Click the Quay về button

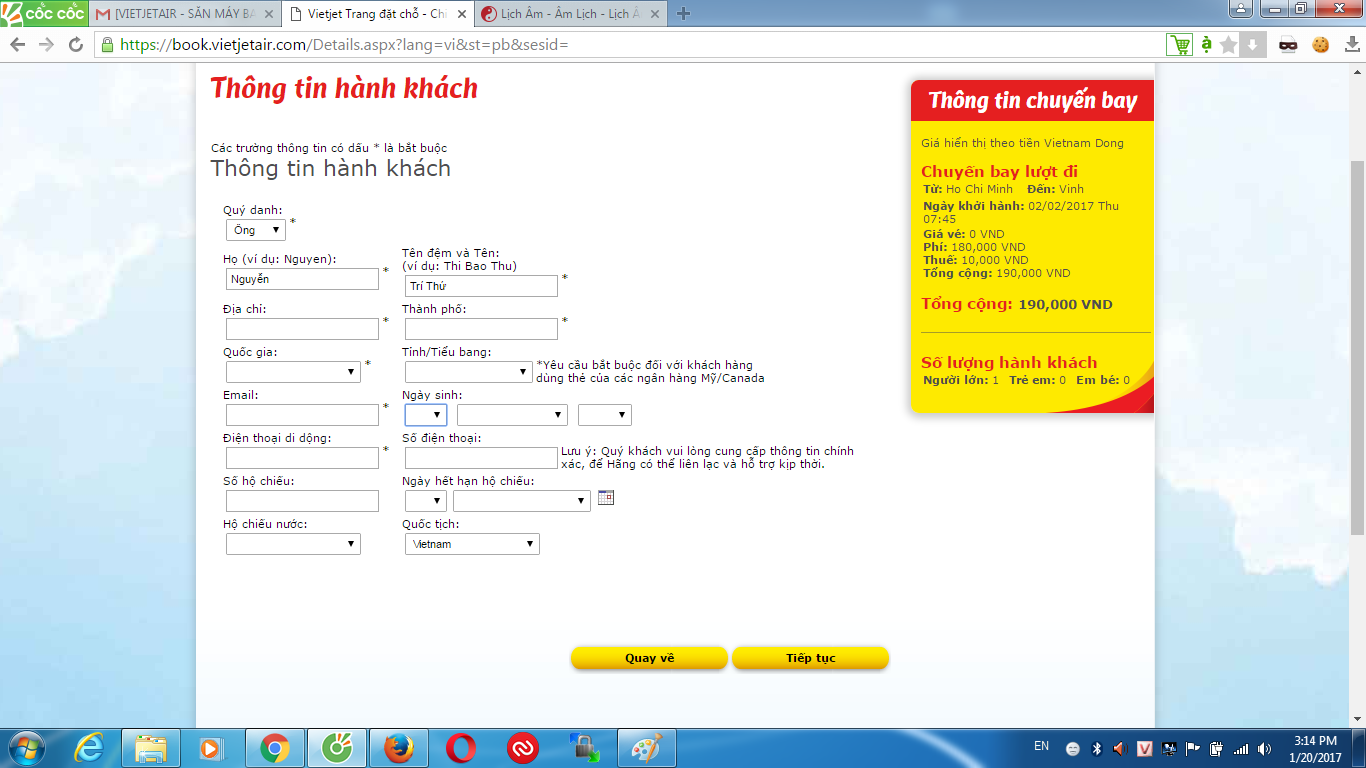coord(649,658)
